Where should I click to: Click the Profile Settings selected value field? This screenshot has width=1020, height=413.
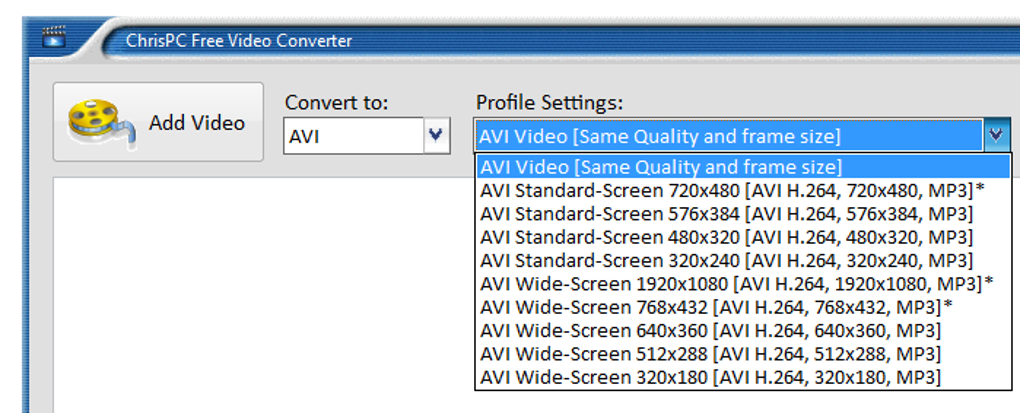pos(728,136)
